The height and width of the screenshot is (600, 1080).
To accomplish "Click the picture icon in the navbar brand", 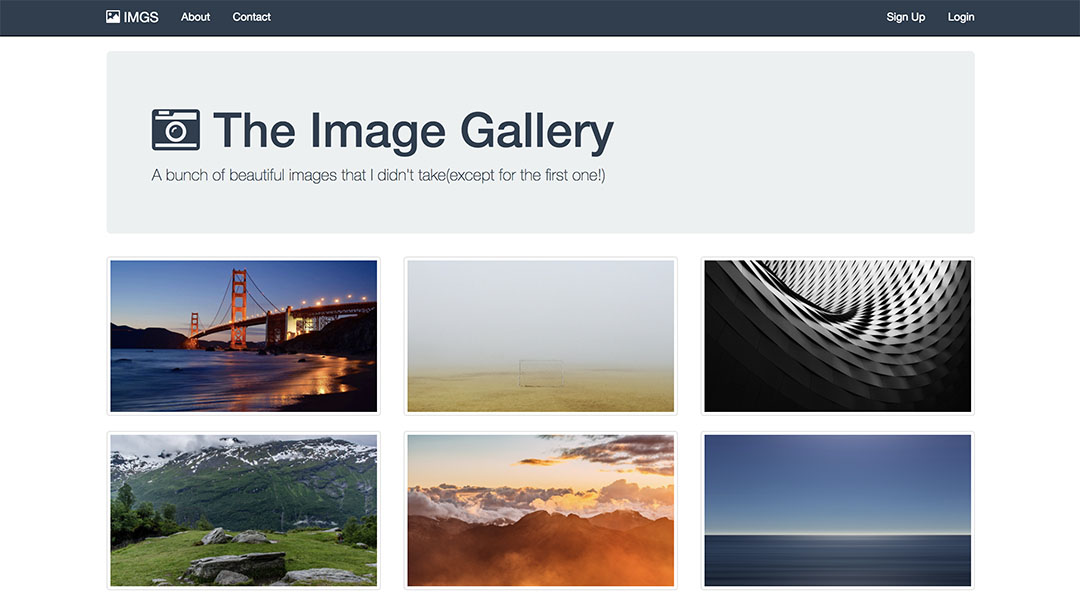I will click(x=113, y=17).
